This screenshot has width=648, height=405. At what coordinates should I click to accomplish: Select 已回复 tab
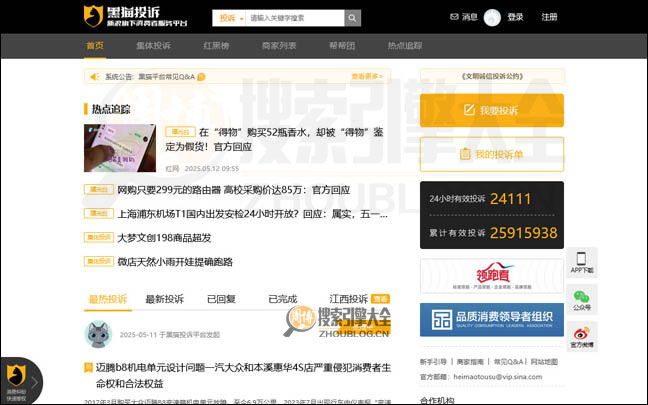(221, 299)
